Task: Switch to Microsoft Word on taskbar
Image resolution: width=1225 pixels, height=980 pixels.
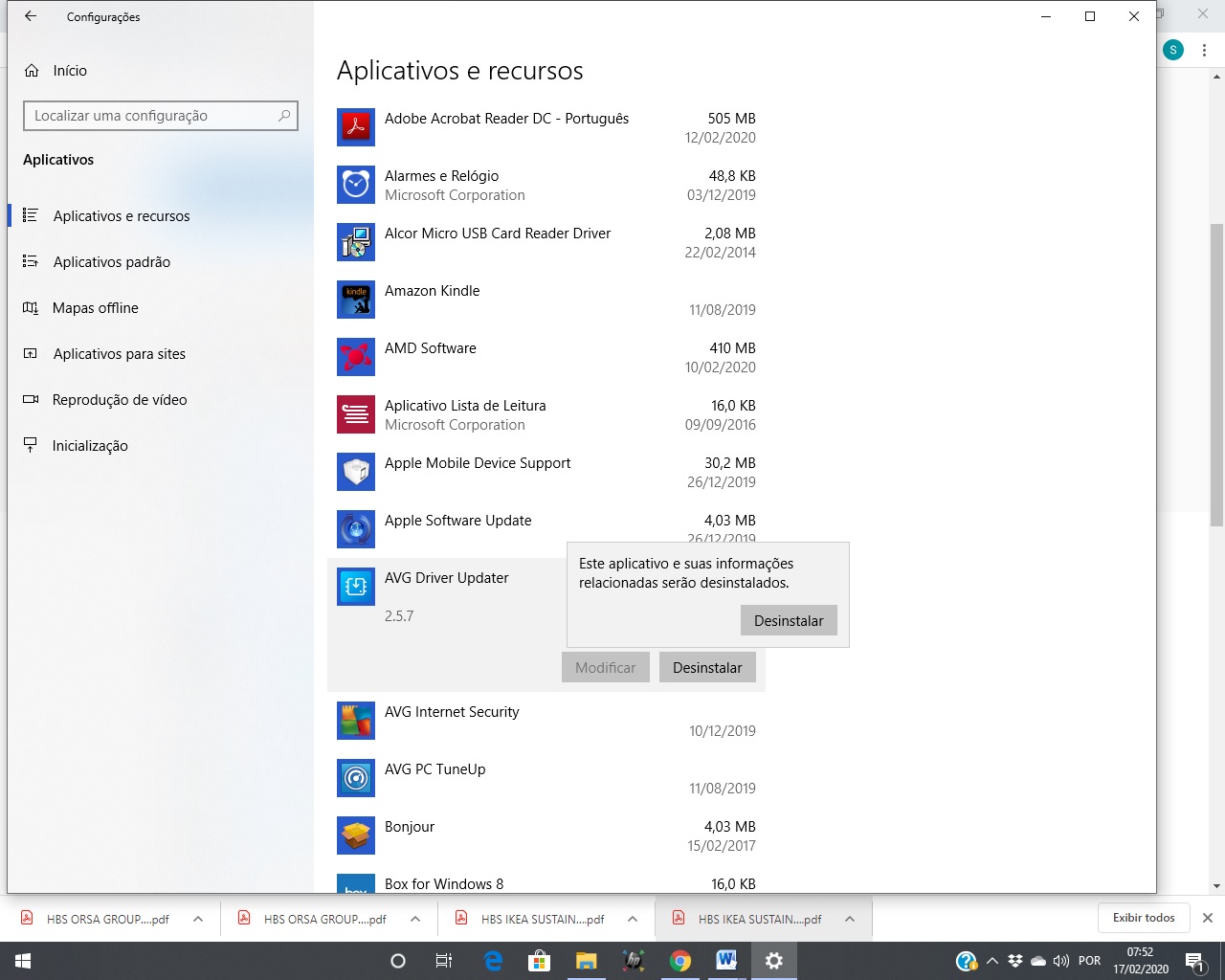Action: pyautogui.click(x=726, y=961)
